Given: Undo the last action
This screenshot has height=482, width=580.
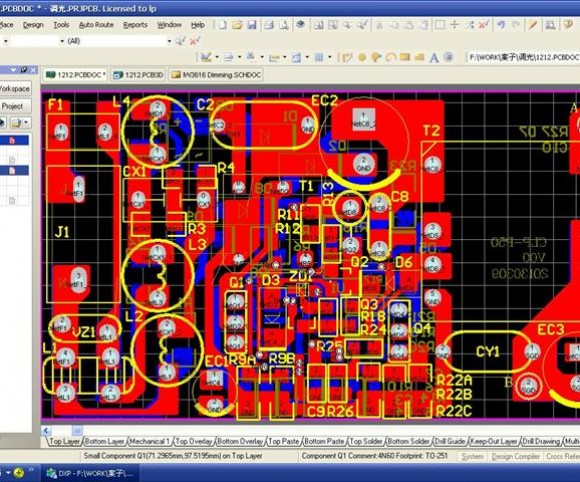Looking at the screenshot, I should pos(501,25).
